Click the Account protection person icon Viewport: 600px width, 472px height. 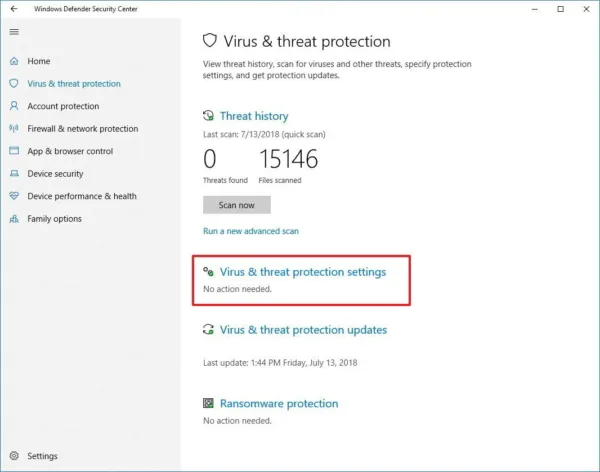pyautogui.click(x=14, y=106)
